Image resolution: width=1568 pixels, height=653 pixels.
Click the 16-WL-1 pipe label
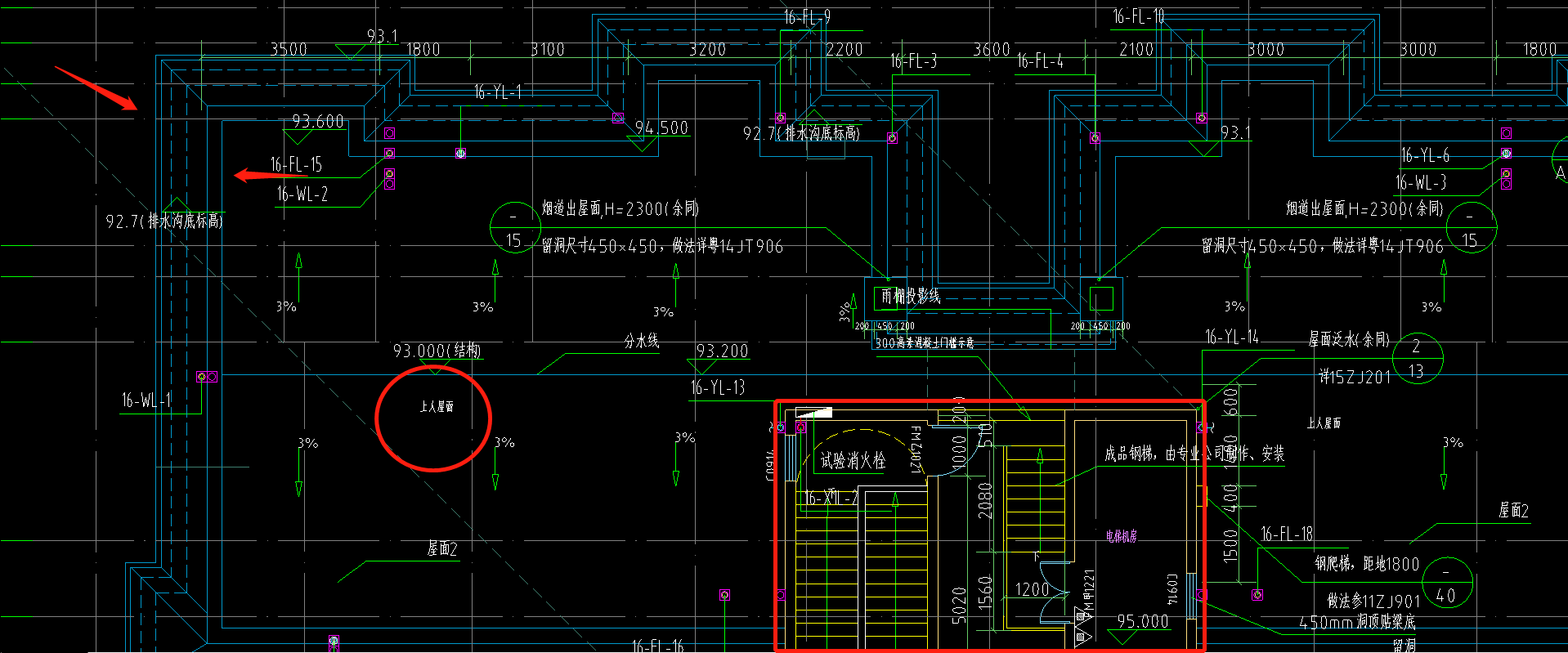(146, 400)
